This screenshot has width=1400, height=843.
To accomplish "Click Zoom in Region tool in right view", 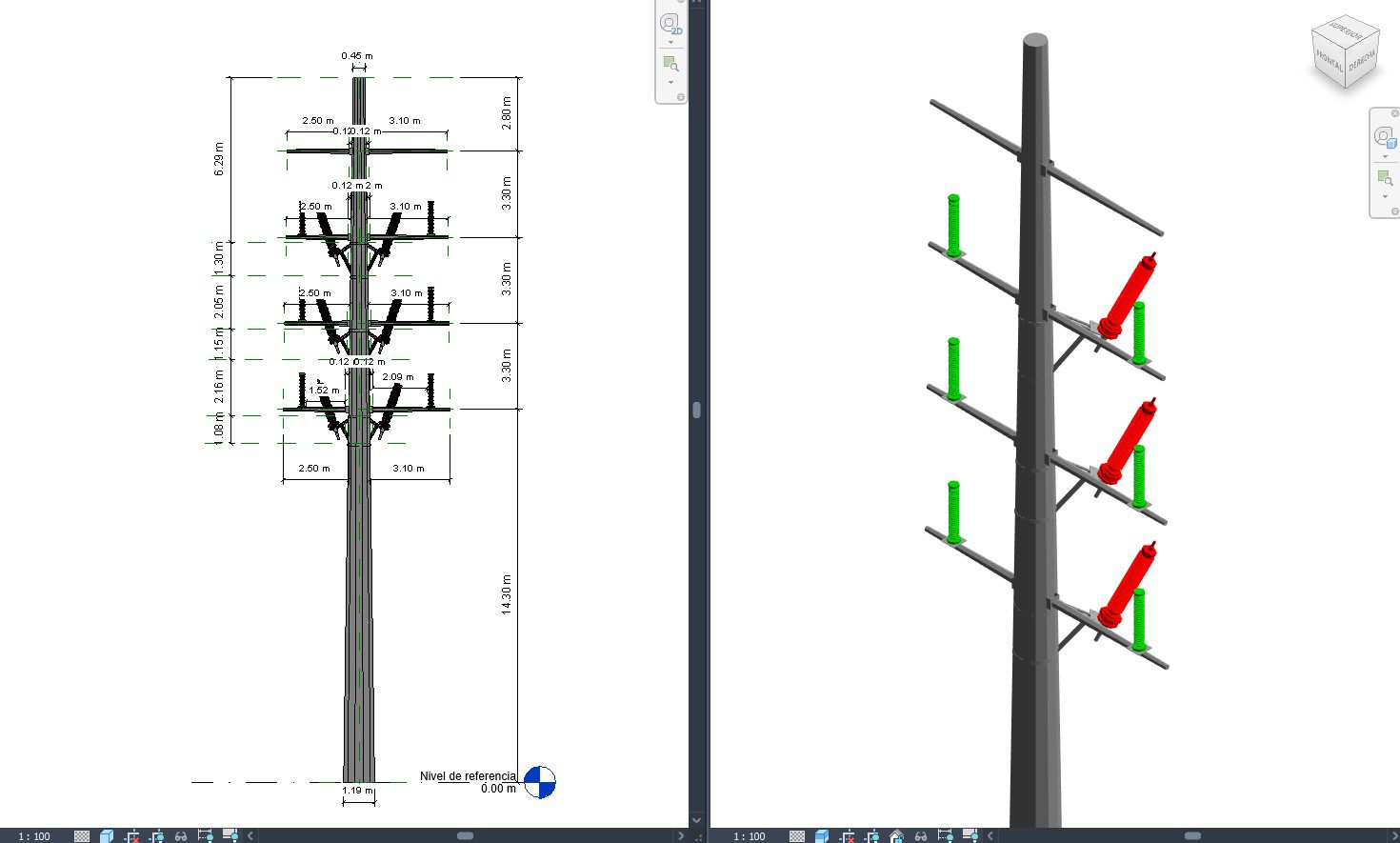I will (1385, 178).
